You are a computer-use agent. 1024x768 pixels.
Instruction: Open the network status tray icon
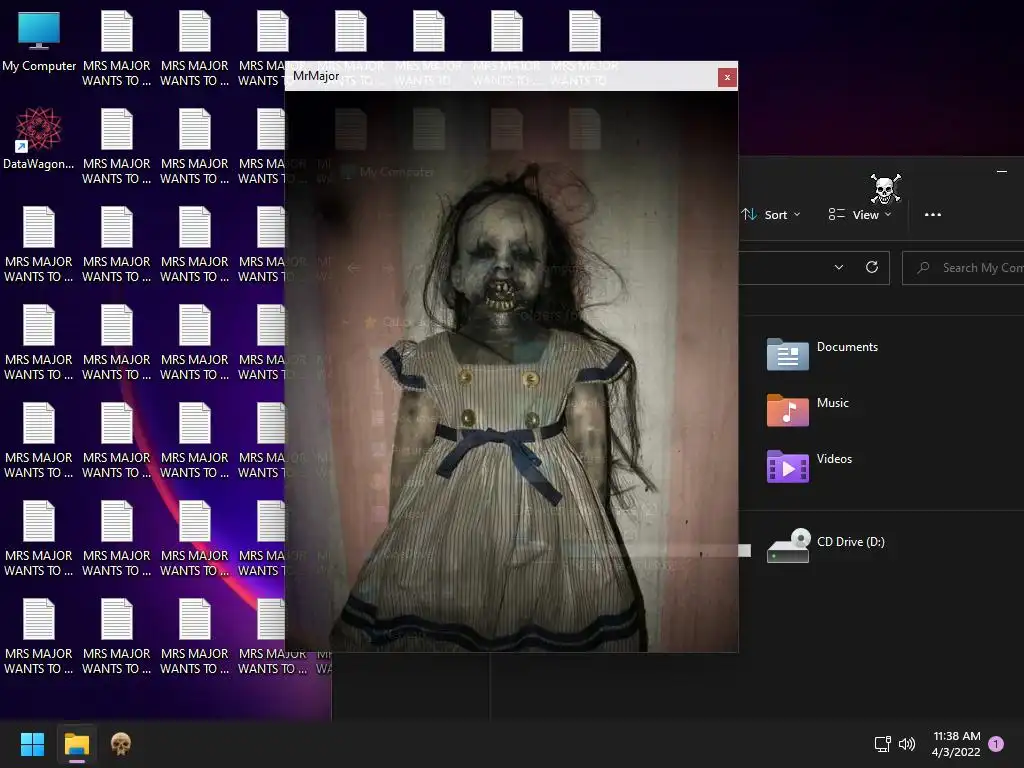point(882,744)
